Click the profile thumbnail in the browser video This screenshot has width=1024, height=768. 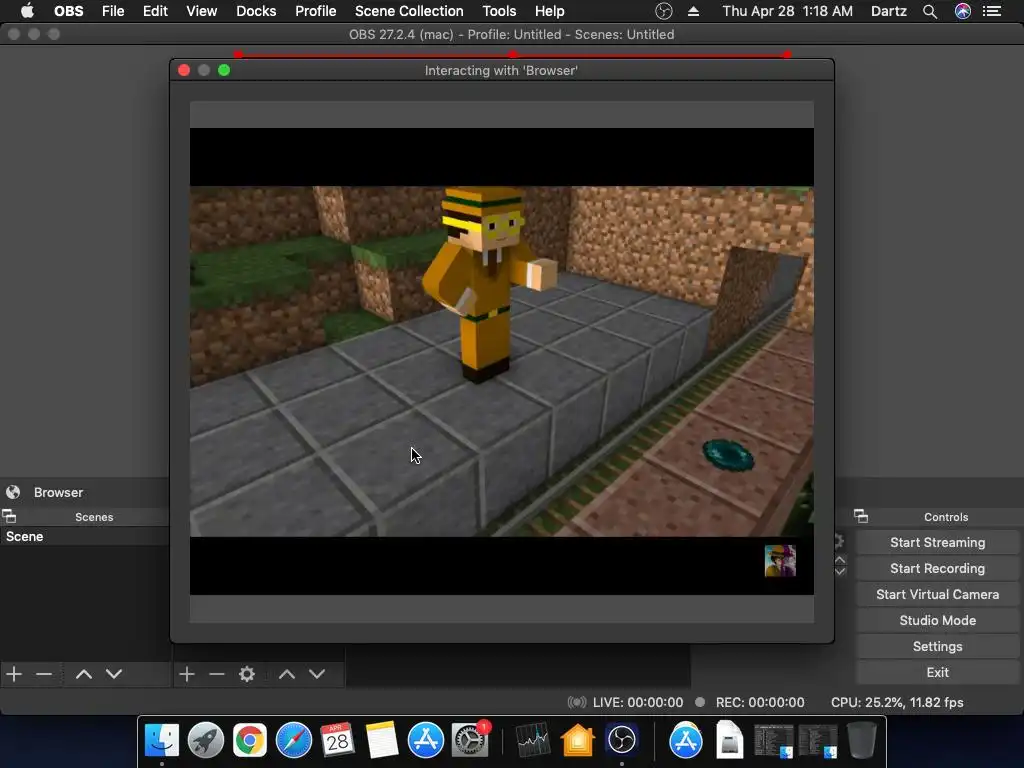click(x=780, y=561)
